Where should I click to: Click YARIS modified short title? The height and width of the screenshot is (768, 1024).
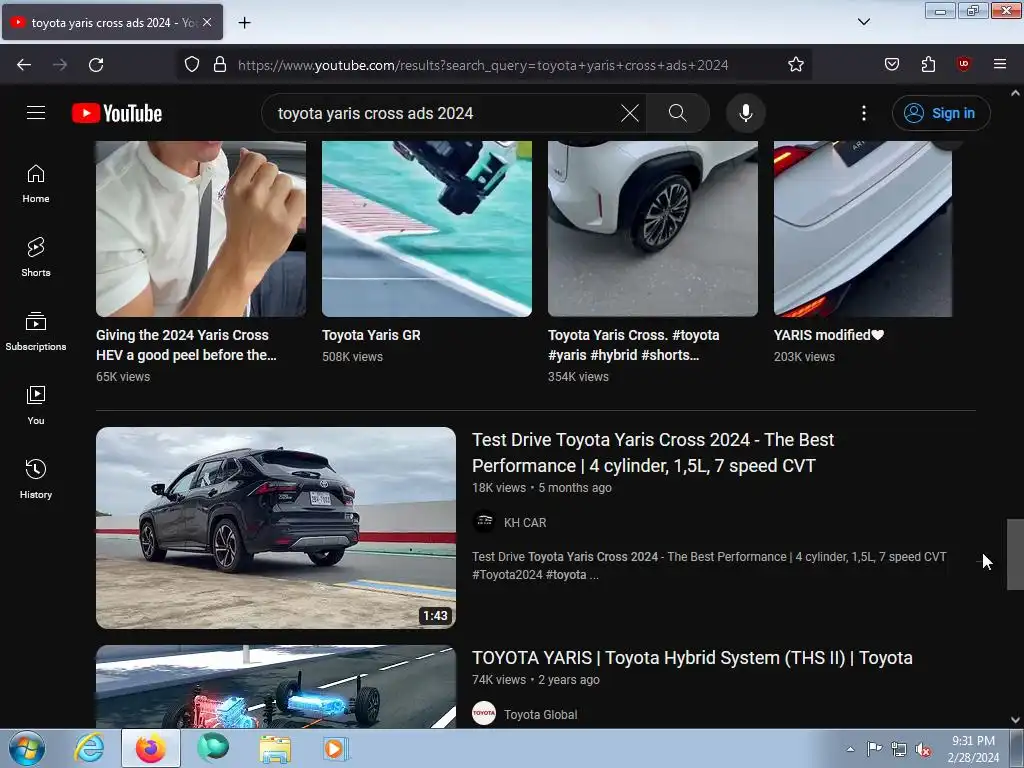[x=829, y=335]
